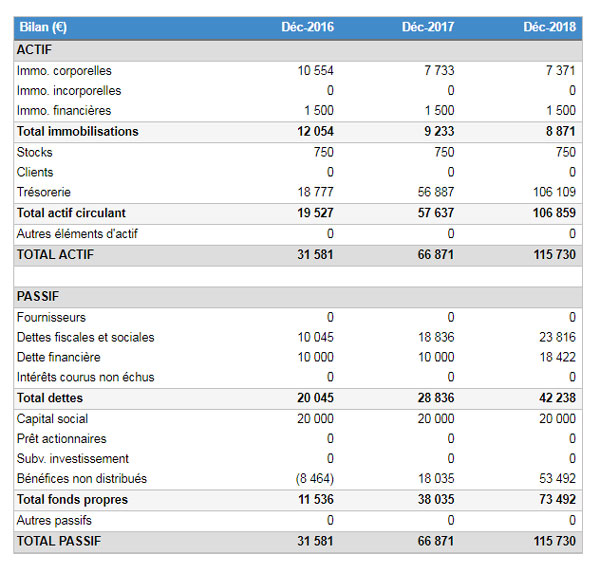Select the total '8 871'
This screenshot has height=573, width=600.
point(561,131)
